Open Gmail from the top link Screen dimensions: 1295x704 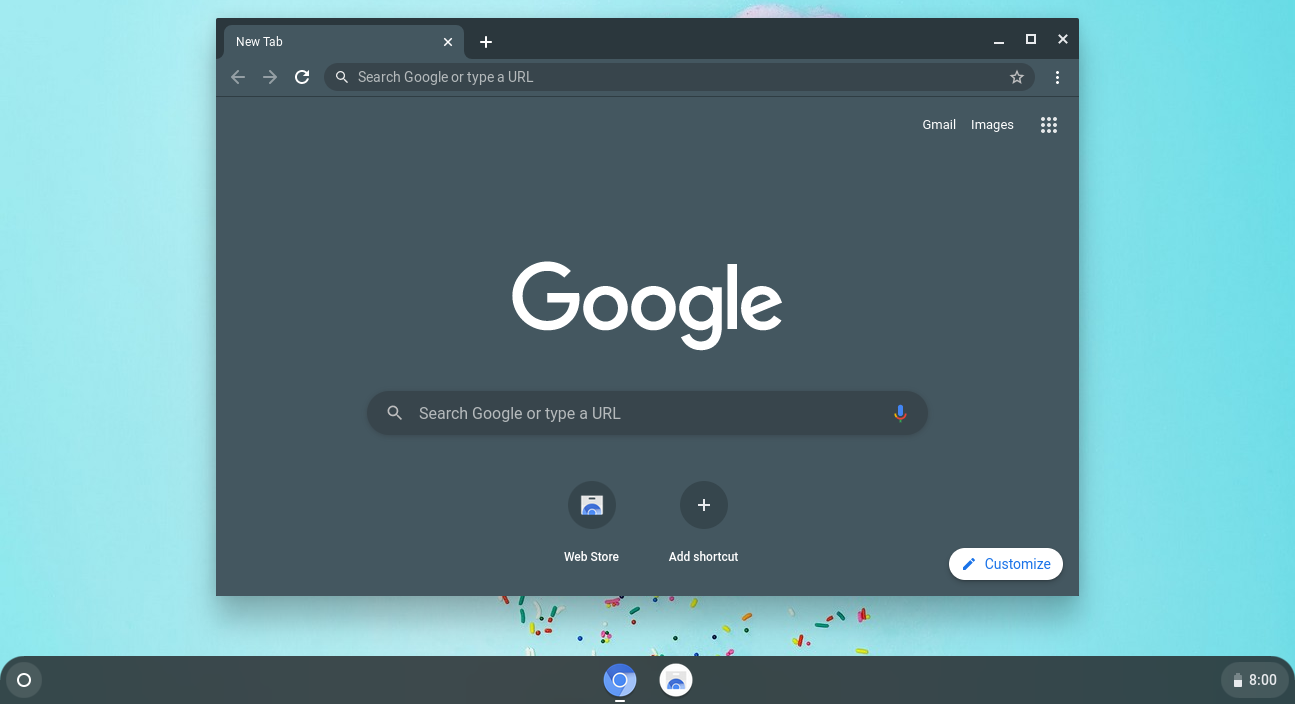[x=938, y=124]
